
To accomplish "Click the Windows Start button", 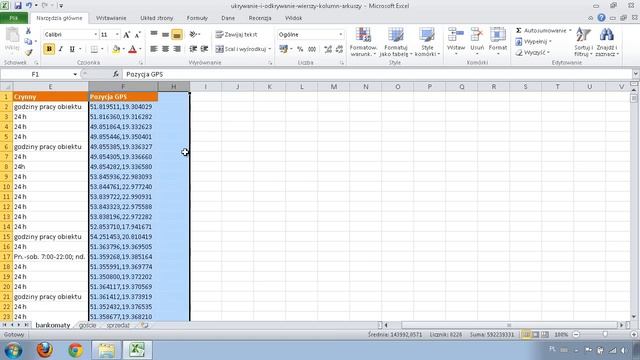I will click(x=13, y=350).
